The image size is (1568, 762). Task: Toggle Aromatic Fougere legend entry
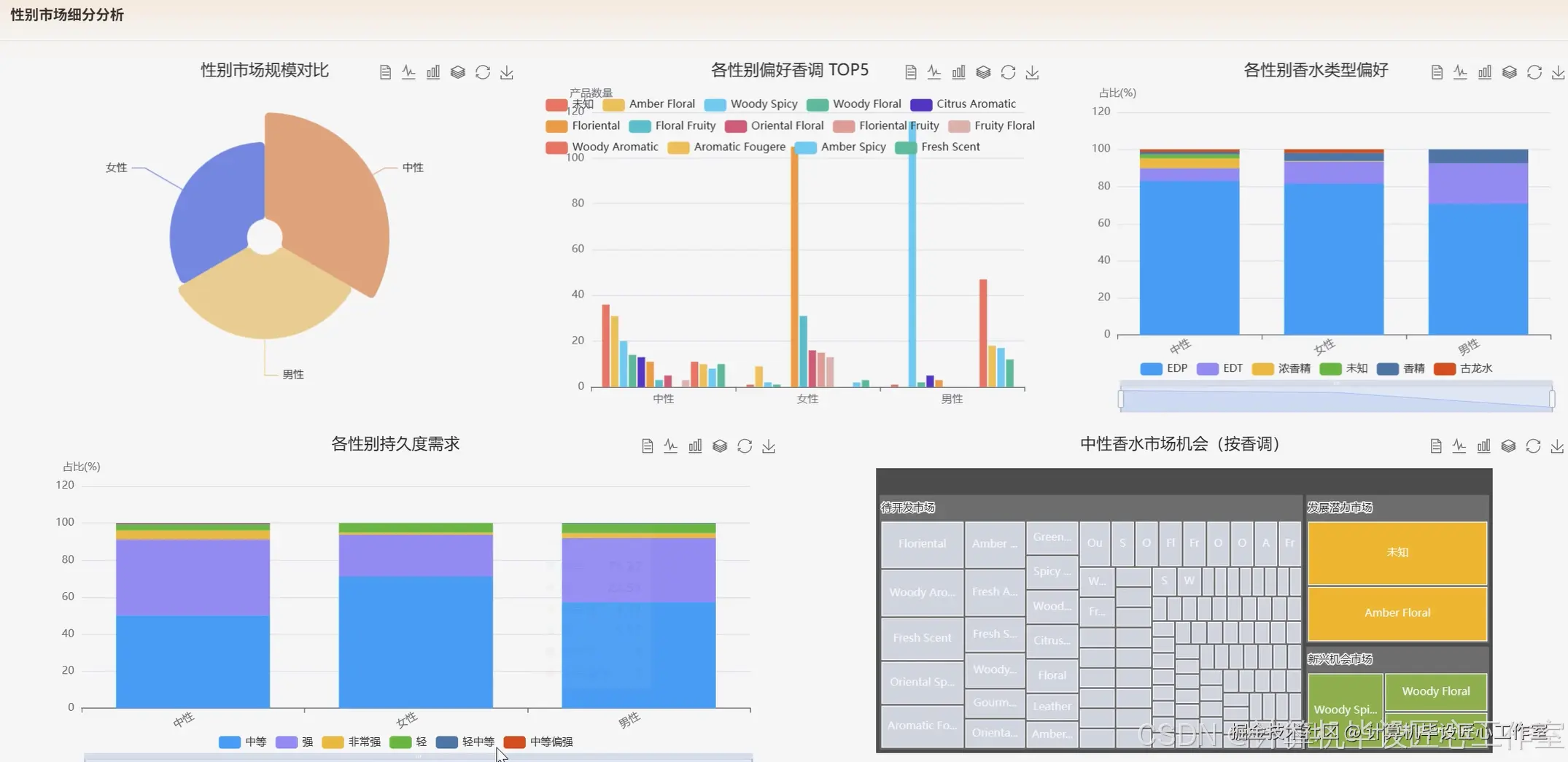coord(727,147)
